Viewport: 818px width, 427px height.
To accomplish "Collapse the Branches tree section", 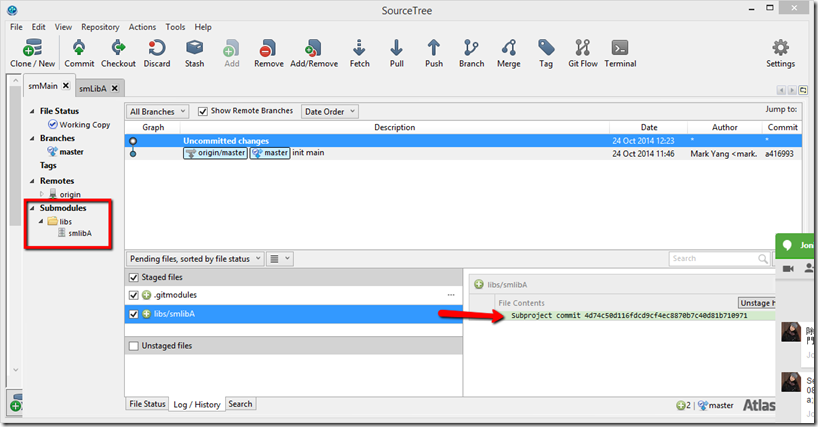I will [32, 138].
